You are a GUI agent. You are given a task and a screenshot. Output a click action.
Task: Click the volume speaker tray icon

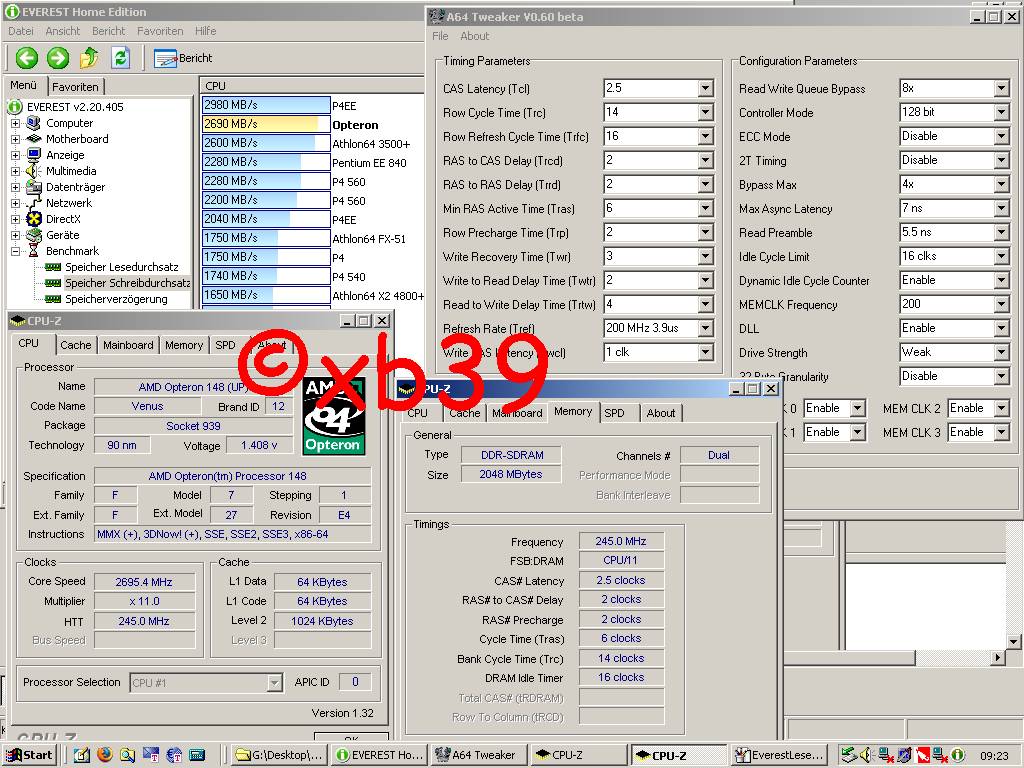coord(867,756)
